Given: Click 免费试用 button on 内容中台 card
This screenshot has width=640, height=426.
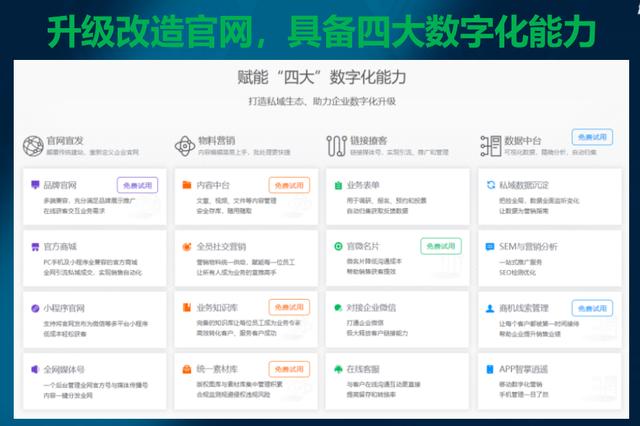Looking at the screenshot, I should (289, 185).
